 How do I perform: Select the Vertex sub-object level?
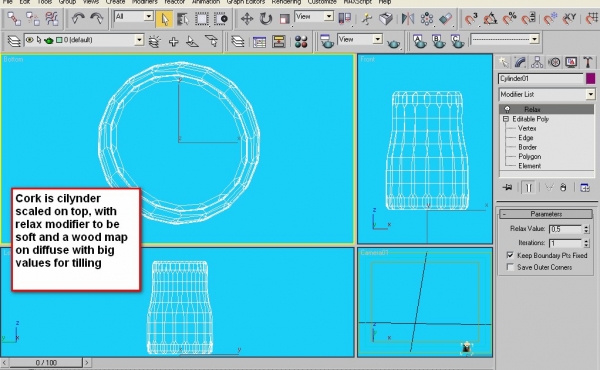pos(527,128)
